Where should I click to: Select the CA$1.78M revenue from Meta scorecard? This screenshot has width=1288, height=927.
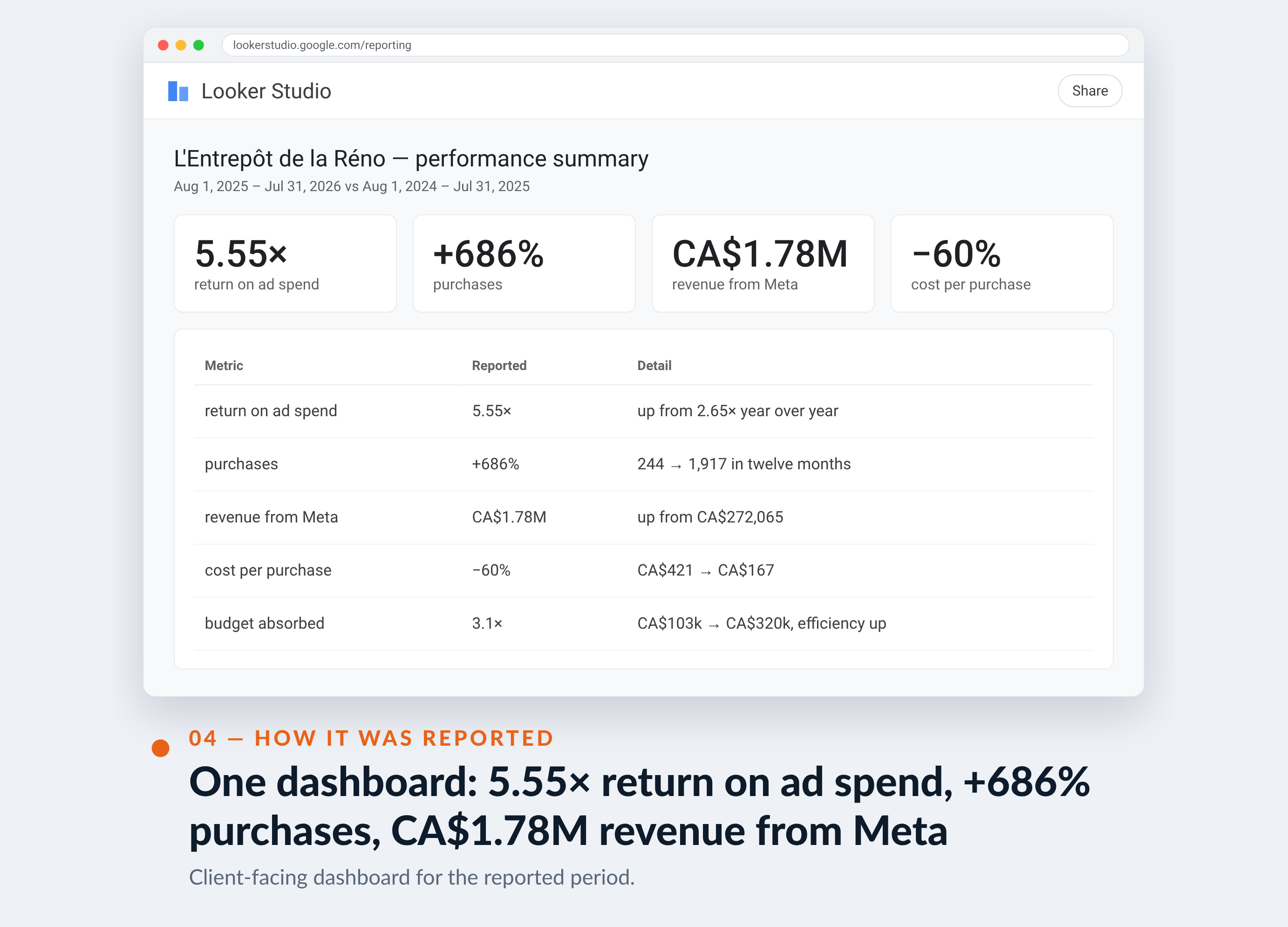(763, 263)
